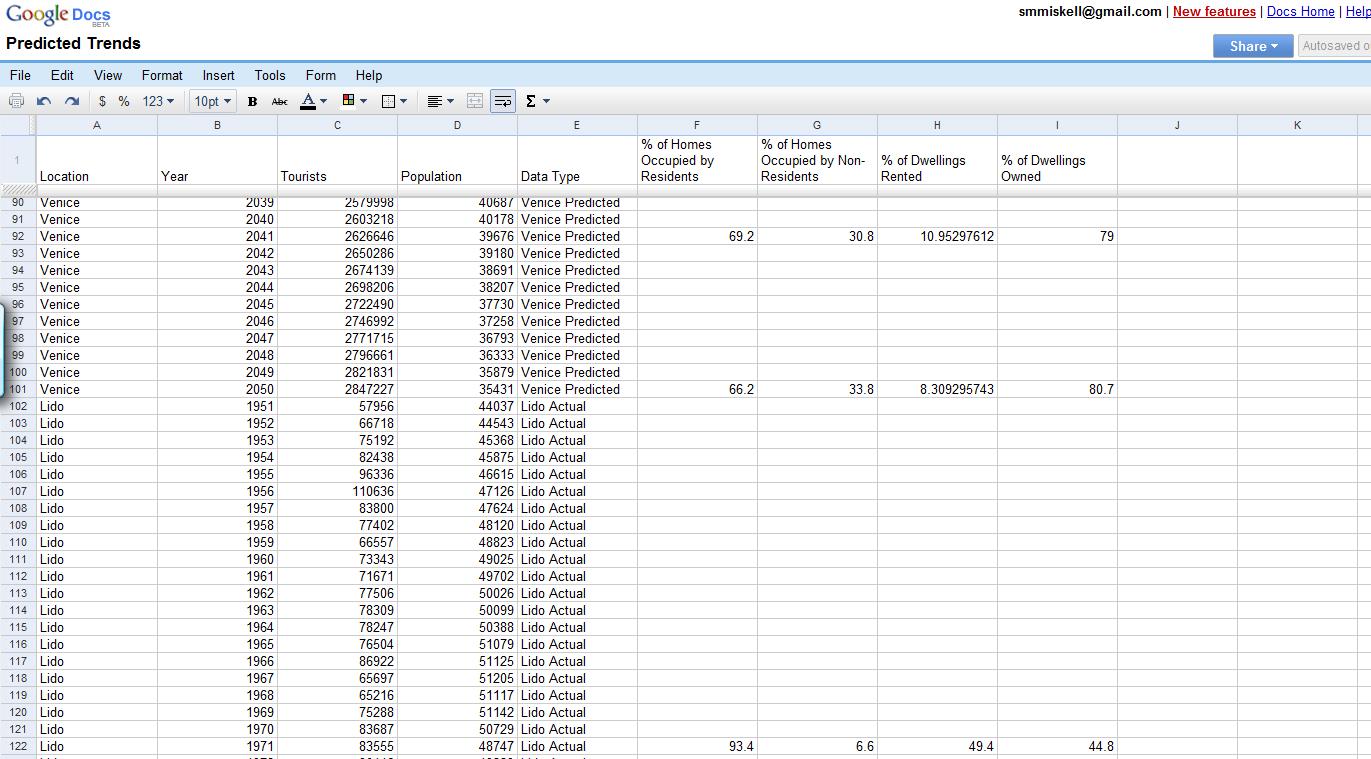Click the Tourists header cell
Image resolution: width=1371 pixels, height=759 pixels.
click(337, 160)
